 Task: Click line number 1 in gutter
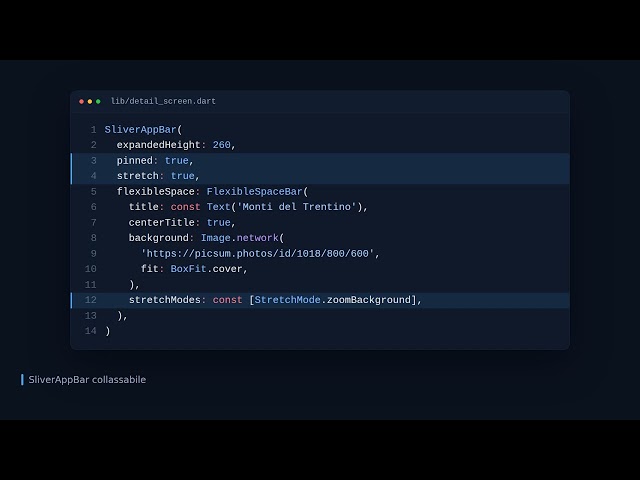click(x=93, y=130)
